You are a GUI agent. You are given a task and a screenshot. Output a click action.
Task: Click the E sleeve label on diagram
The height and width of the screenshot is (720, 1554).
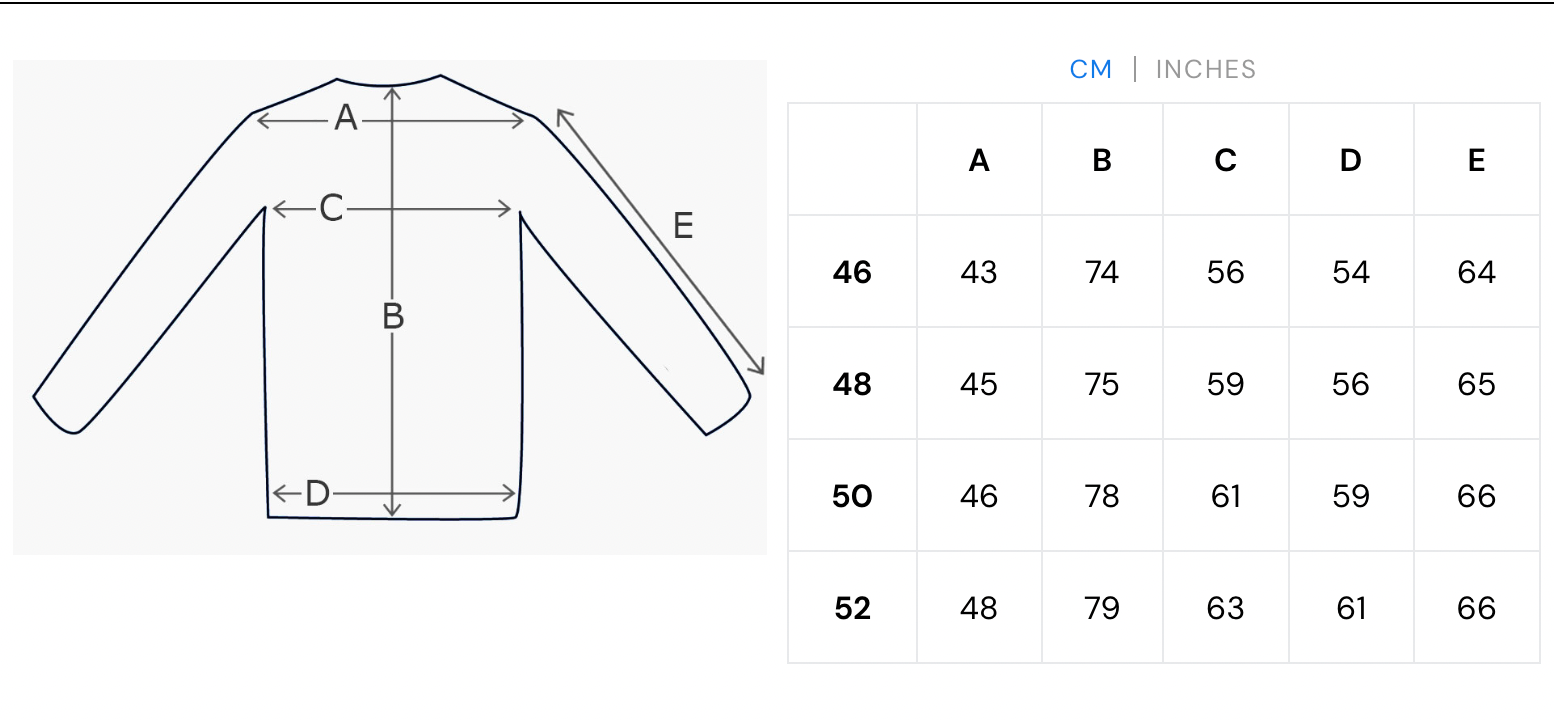683,226
